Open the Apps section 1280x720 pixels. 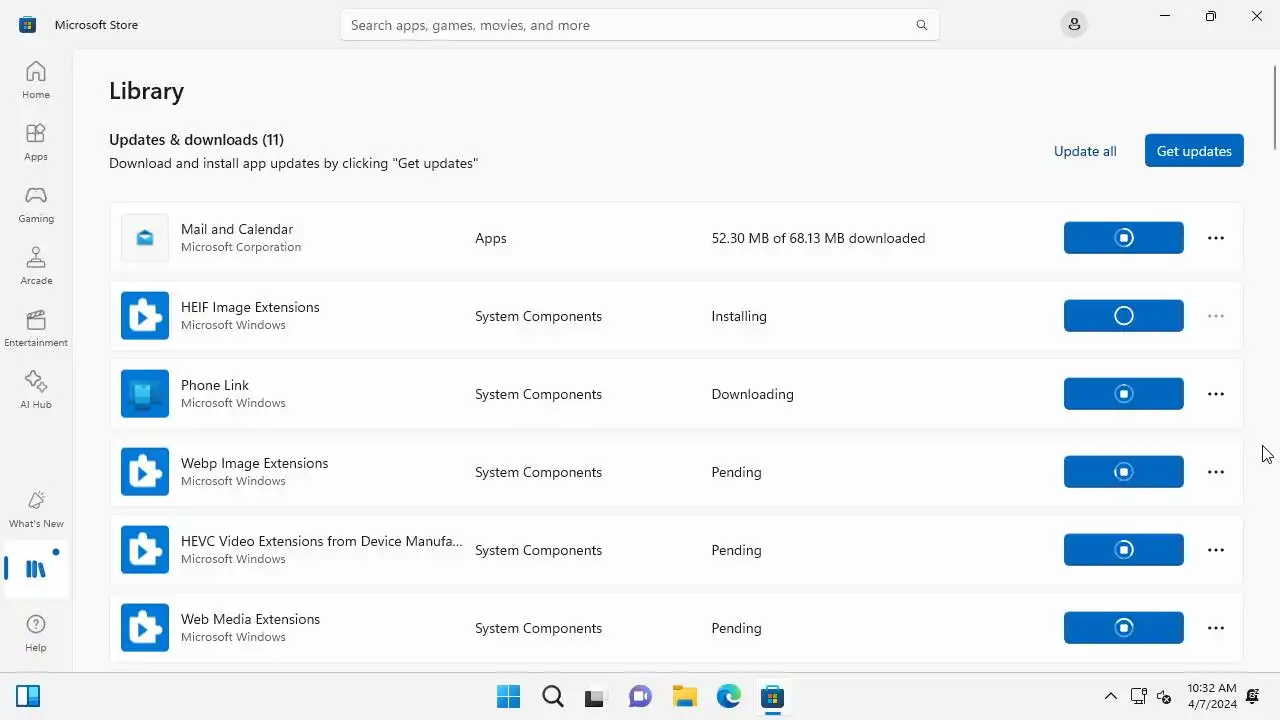(x=36, y=142)
